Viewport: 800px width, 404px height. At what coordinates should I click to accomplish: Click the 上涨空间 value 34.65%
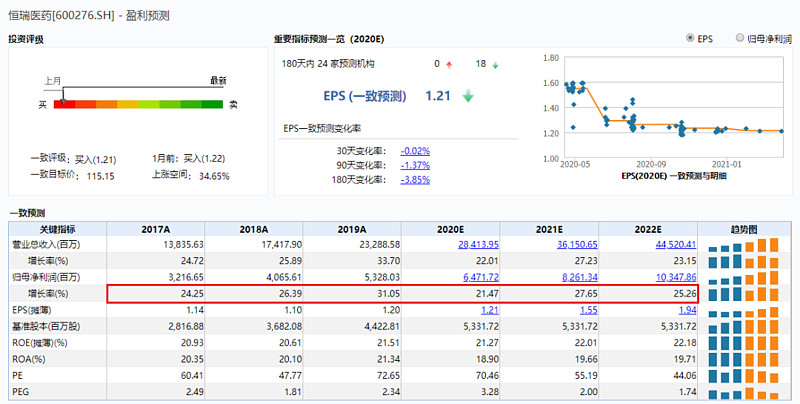[214, 176]
